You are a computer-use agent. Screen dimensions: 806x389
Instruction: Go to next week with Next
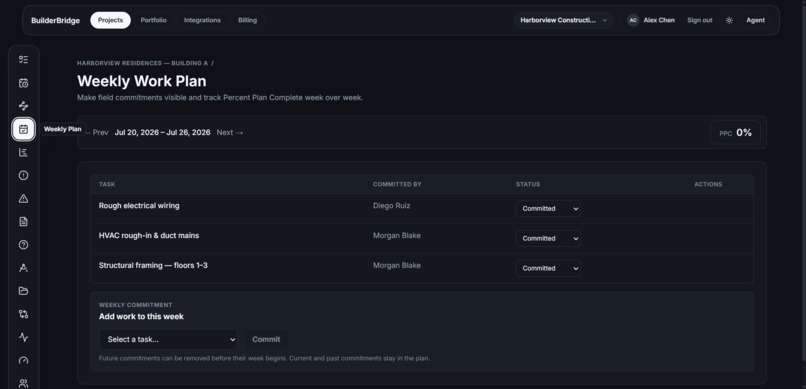[230, 133]
